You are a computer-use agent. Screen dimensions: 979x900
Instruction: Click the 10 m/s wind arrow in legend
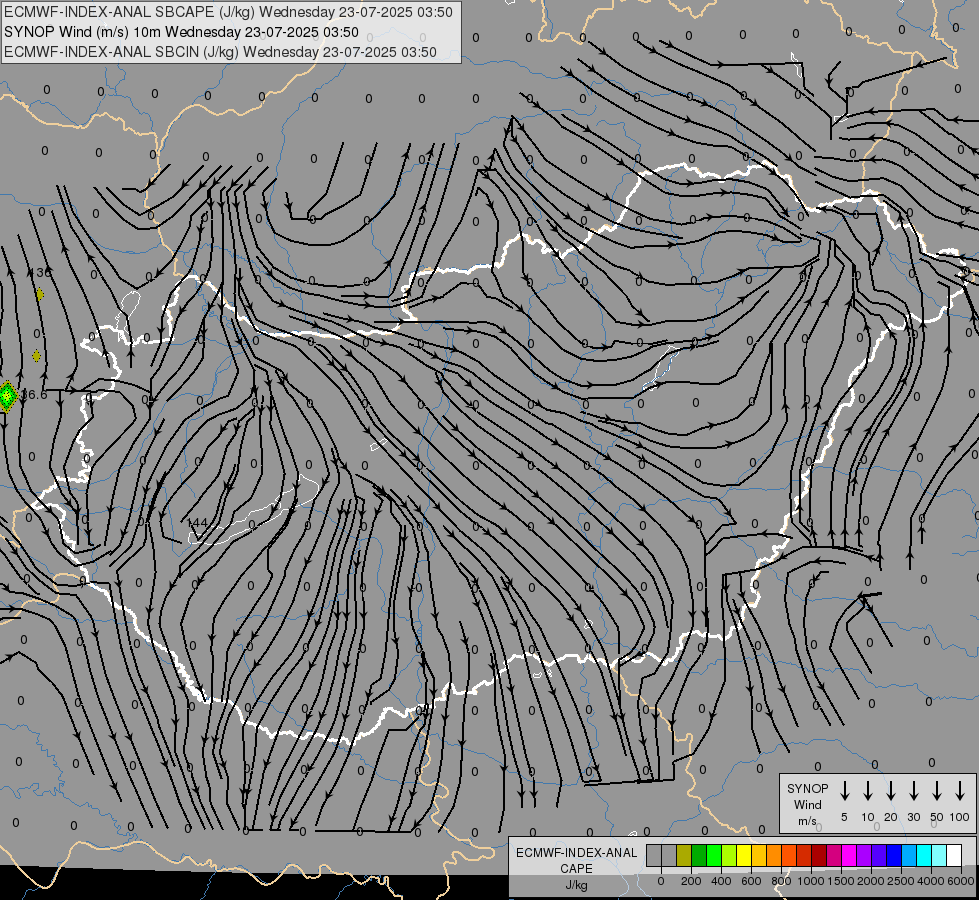[868, 791]
